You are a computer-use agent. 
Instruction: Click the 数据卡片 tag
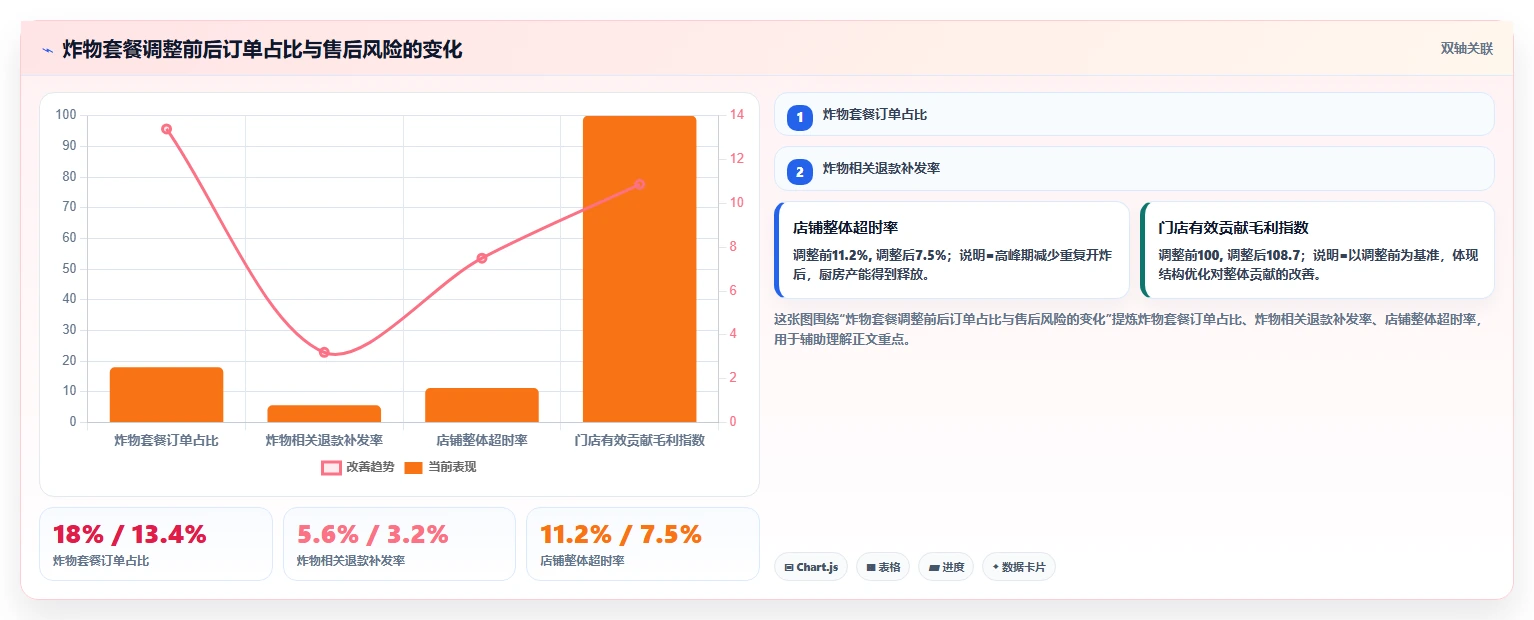(x=1019, y=567)
